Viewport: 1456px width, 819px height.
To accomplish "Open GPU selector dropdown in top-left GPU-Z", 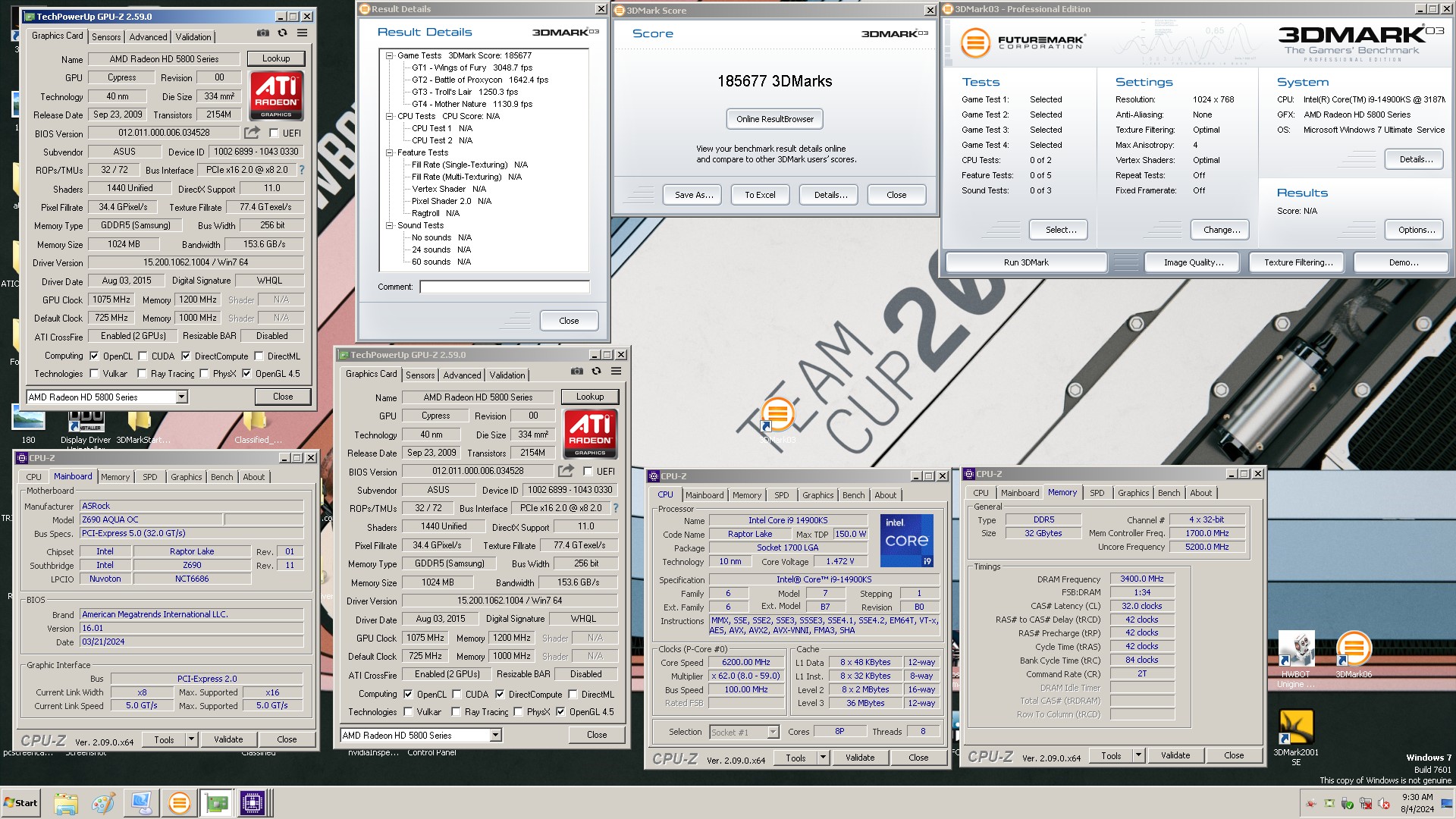I will point(181,397).
